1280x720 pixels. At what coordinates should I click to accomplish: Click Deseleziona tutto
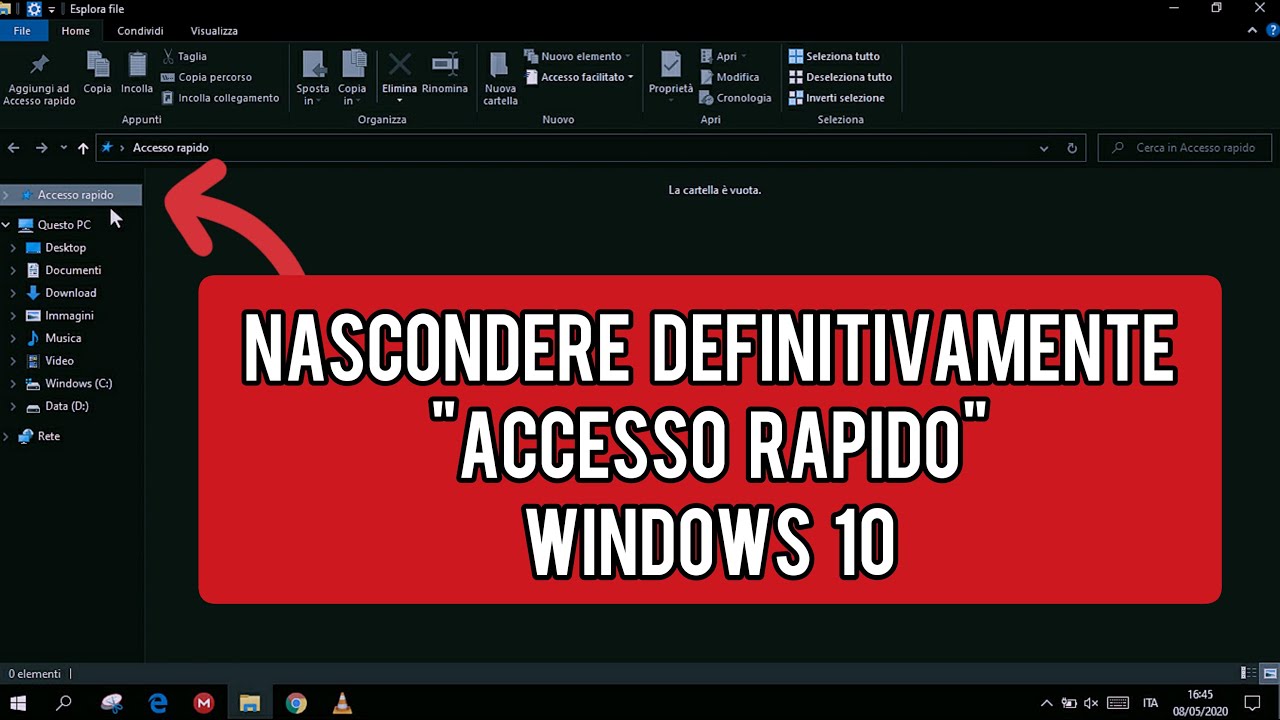(x=840, y=77)
